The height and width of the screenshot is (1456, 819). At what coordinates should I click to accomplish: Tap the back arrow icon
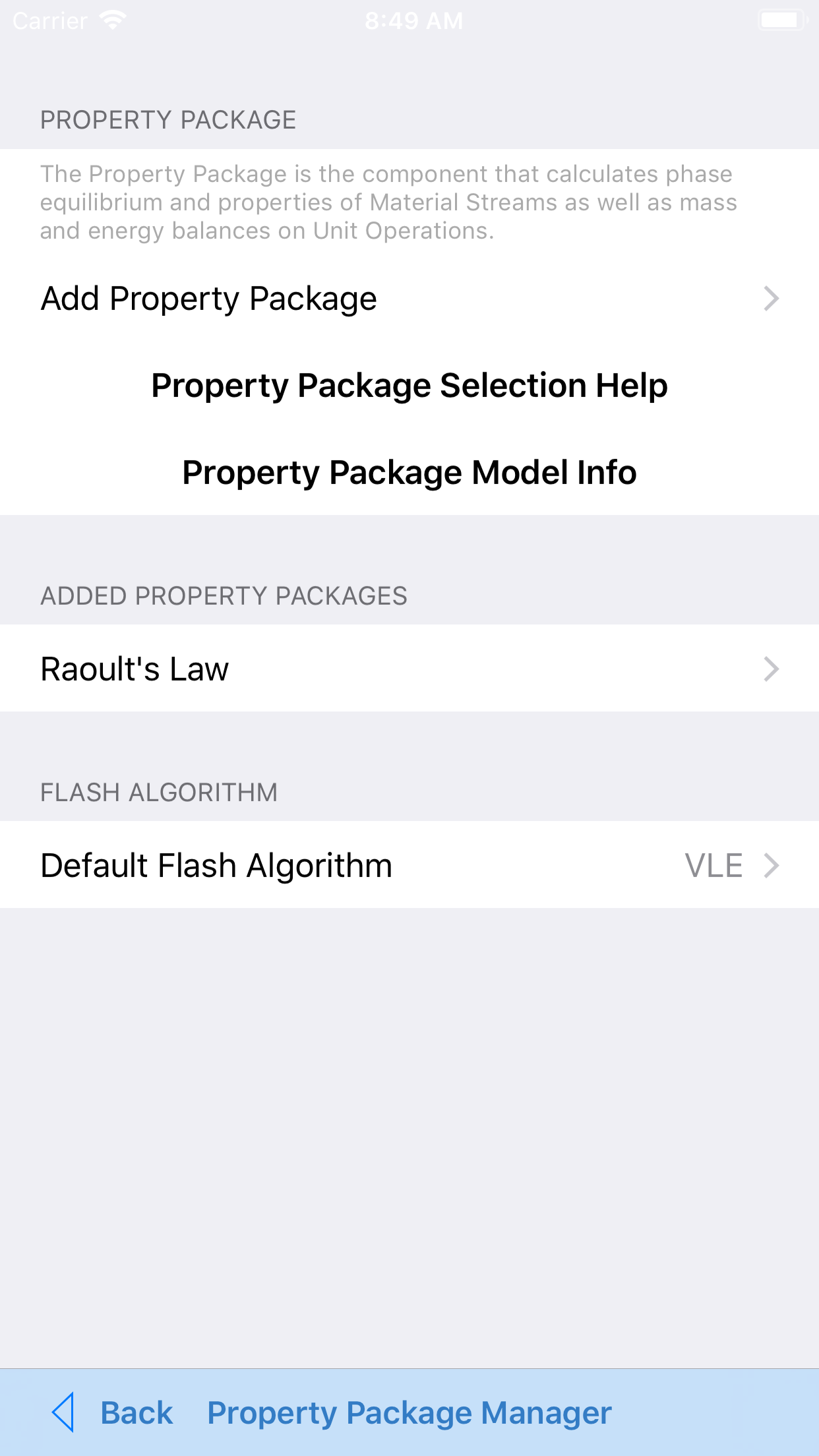click(x=63, y=1412)
